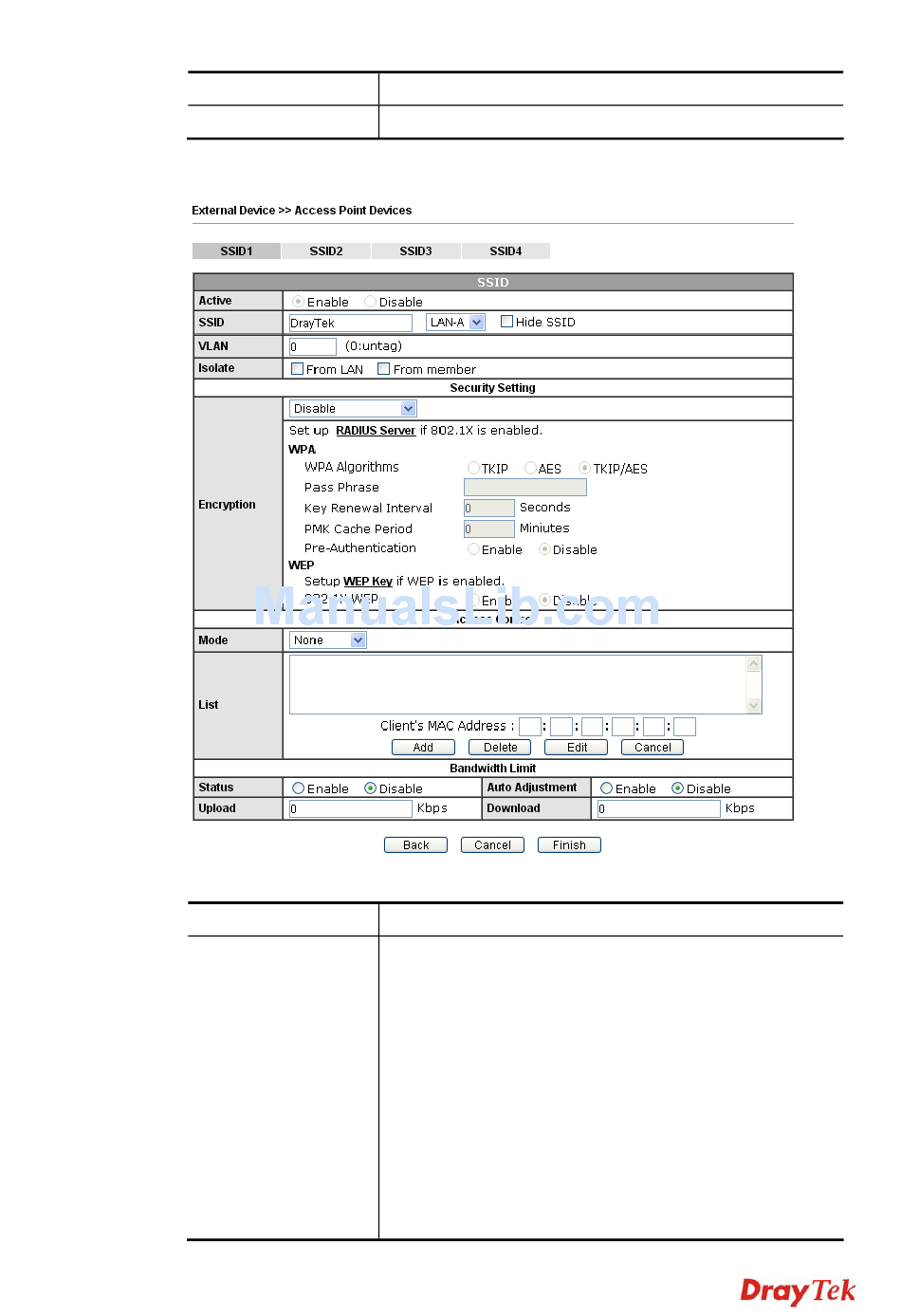Screen dimensions: 901x1316
Task: Click the Delete button
Action: 500,748
